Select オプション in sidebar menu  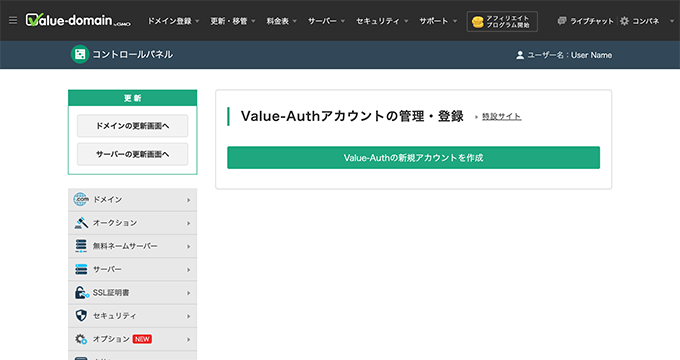pyautogui.click(x=132, y=339)
